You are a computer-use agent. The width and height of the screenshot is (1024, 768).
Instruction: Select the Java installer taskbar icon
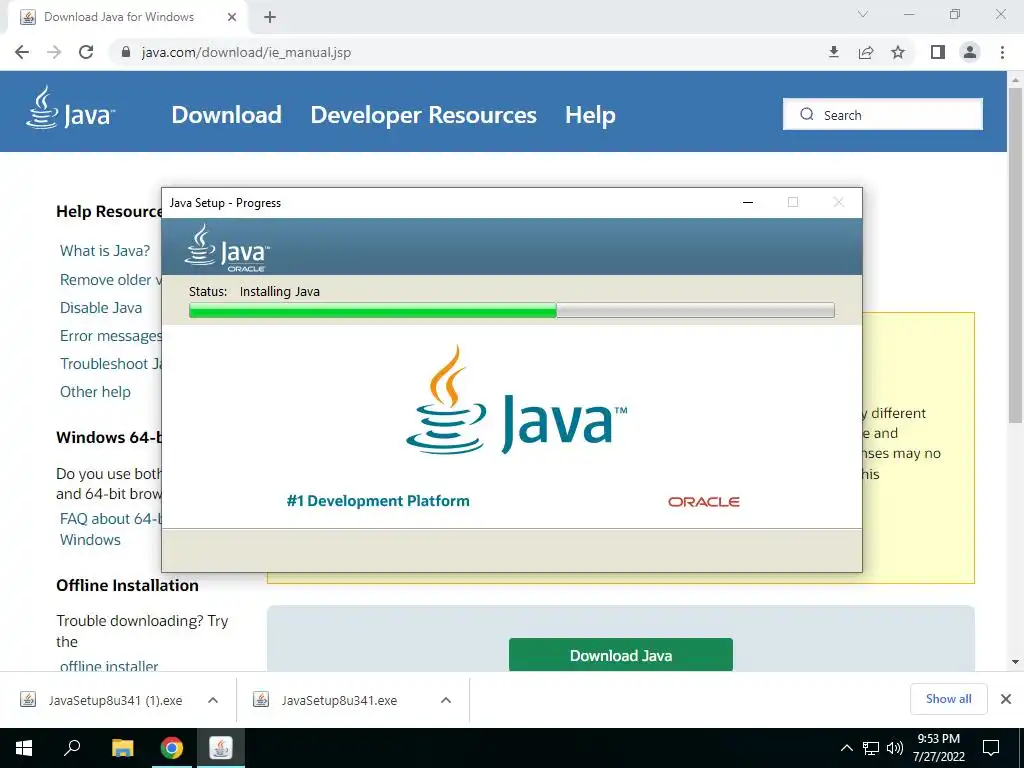click(221, 748)
